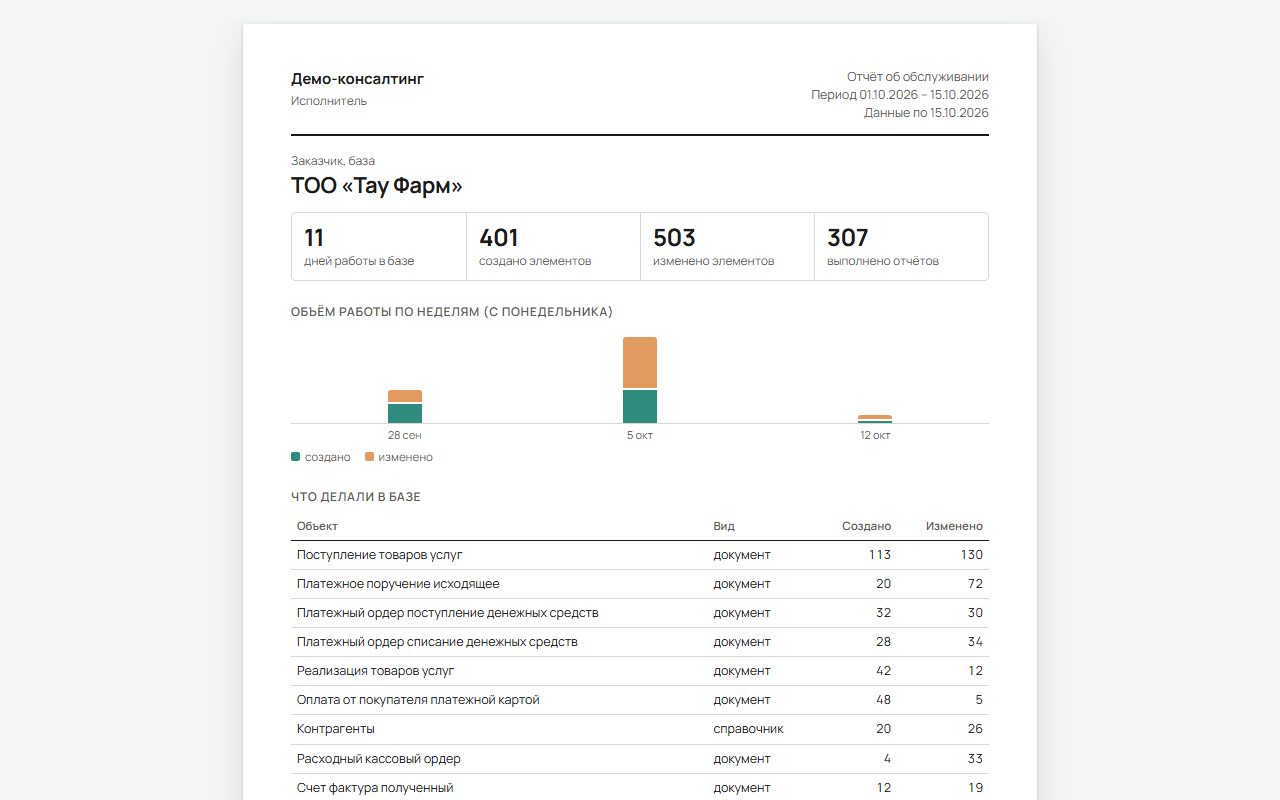The height and width of the screenshot is (800, 1280).
Task: Click the orange bar segment for 28 сен
Action: [x=405, y=396]
